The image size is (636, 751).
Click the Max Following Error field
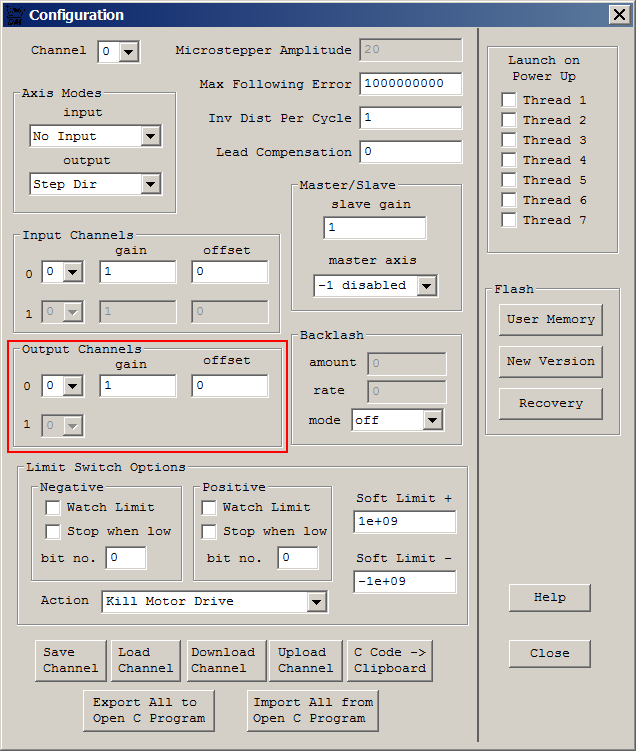(x=411, y=84)
